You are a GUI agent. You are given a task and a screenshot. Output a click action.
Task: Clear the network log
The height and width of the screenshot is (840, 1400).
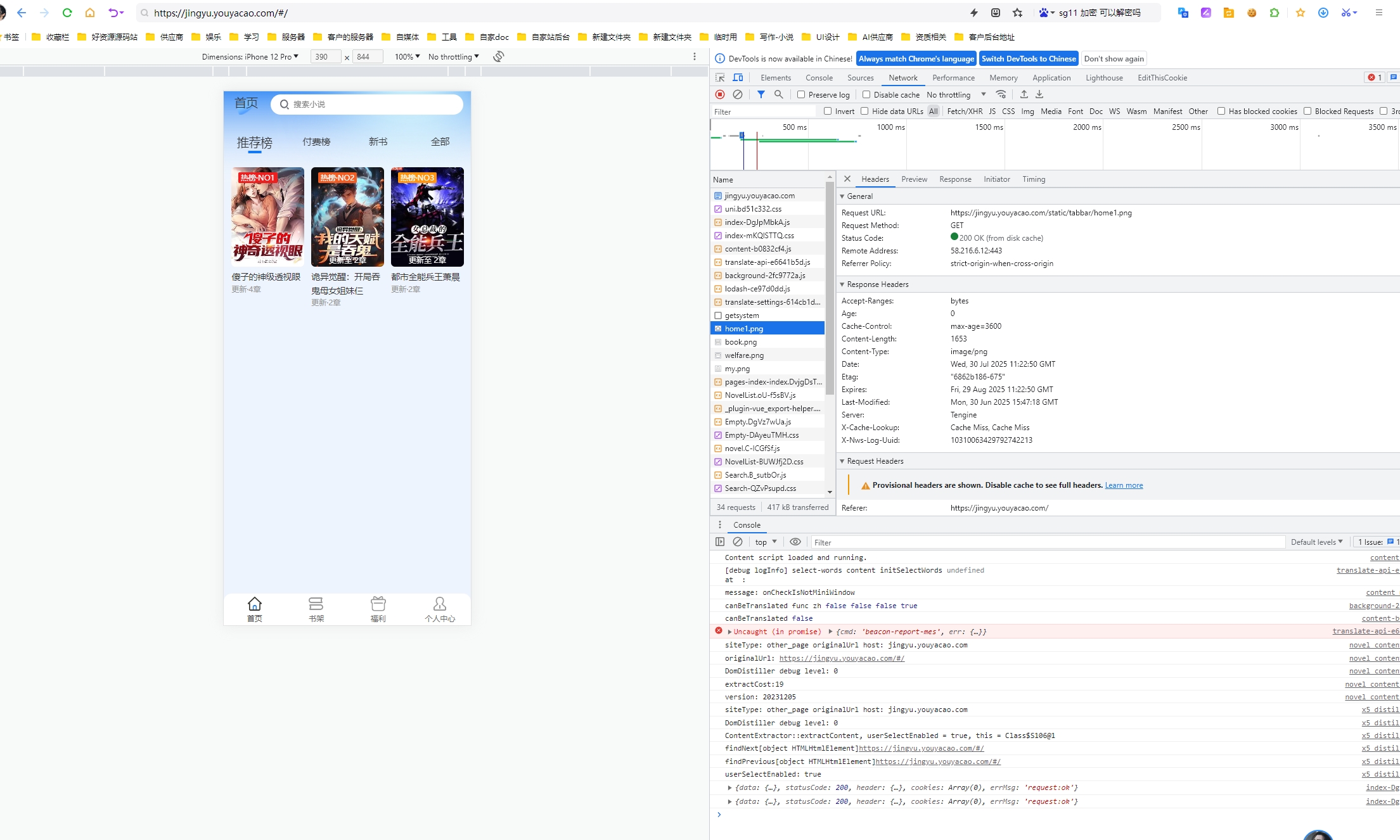738,94
